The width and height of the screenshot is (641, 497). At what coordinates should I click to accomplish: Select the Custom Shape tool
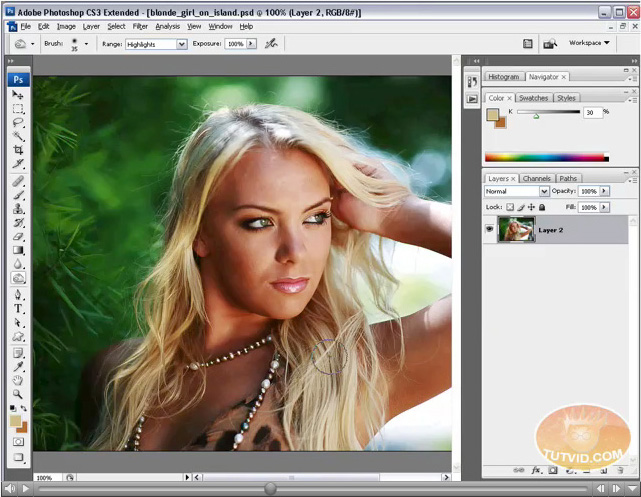(x=18, y=336)
